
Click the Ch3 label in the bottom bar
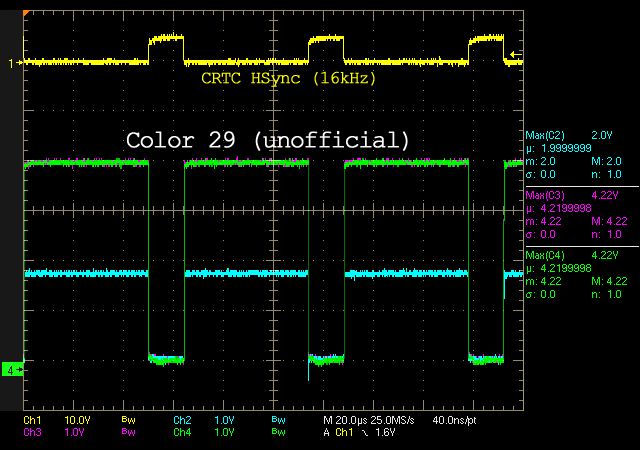32,432
